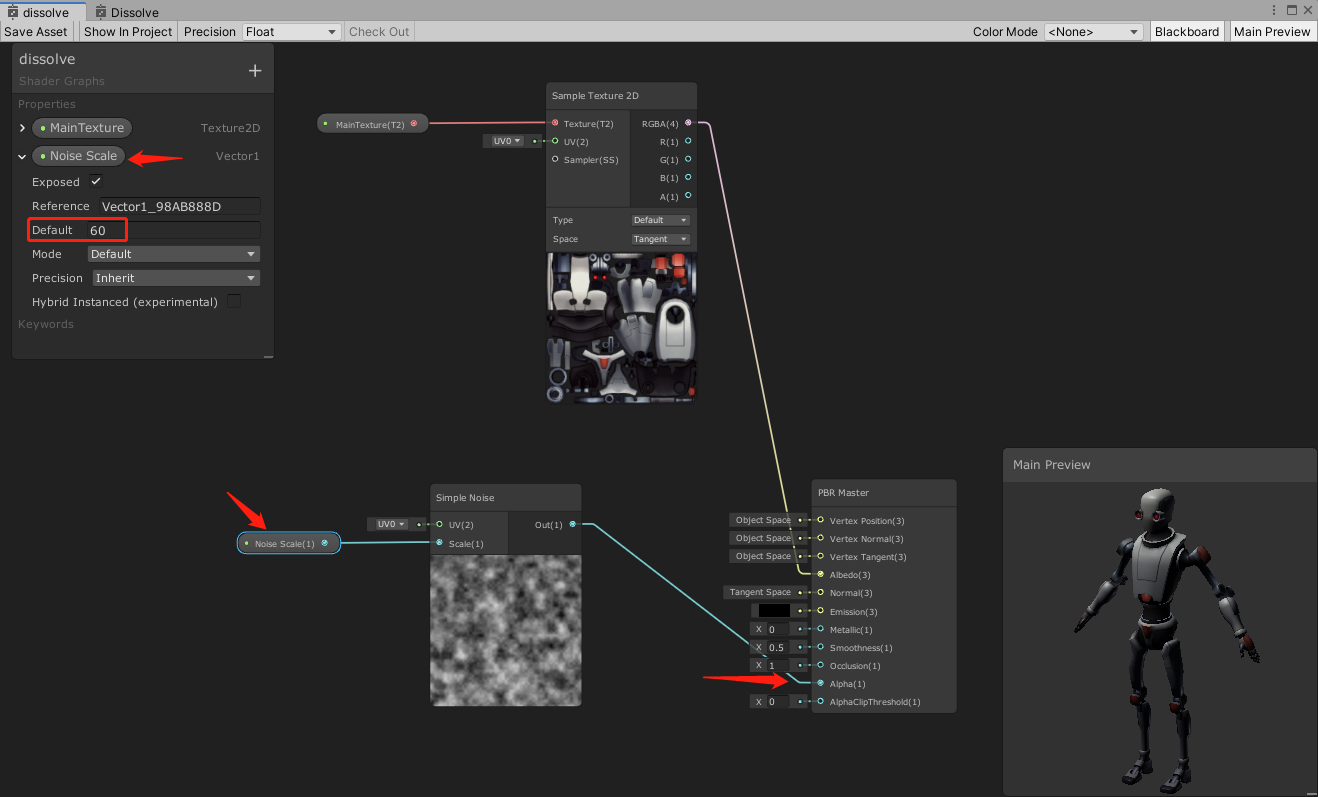This screenshot has width=1318, height=797.
Task: Click the Albedo(3) input port on PBR Master
Action: point(818,575)
